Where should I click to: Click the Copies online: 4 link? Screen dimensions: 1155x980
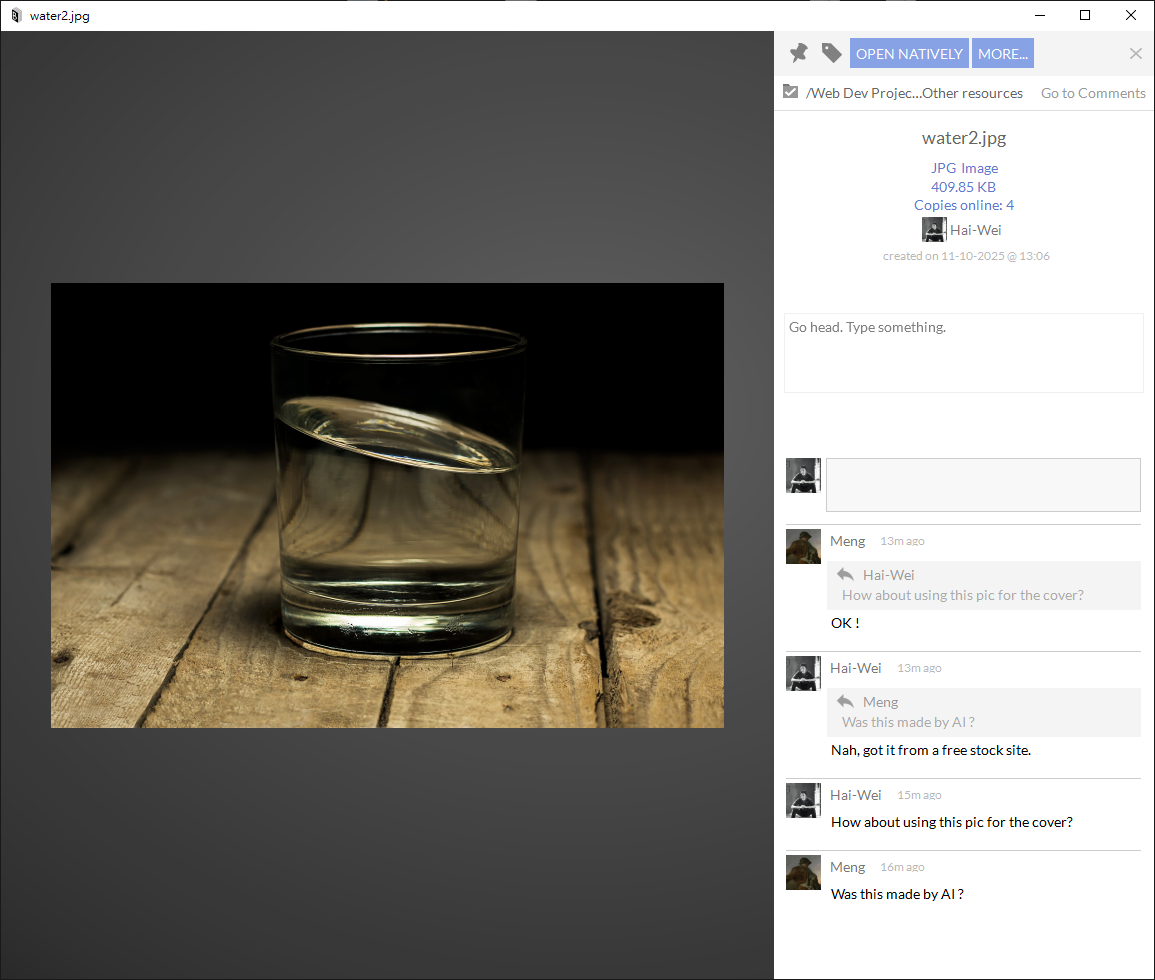click(x=964, y=205)
